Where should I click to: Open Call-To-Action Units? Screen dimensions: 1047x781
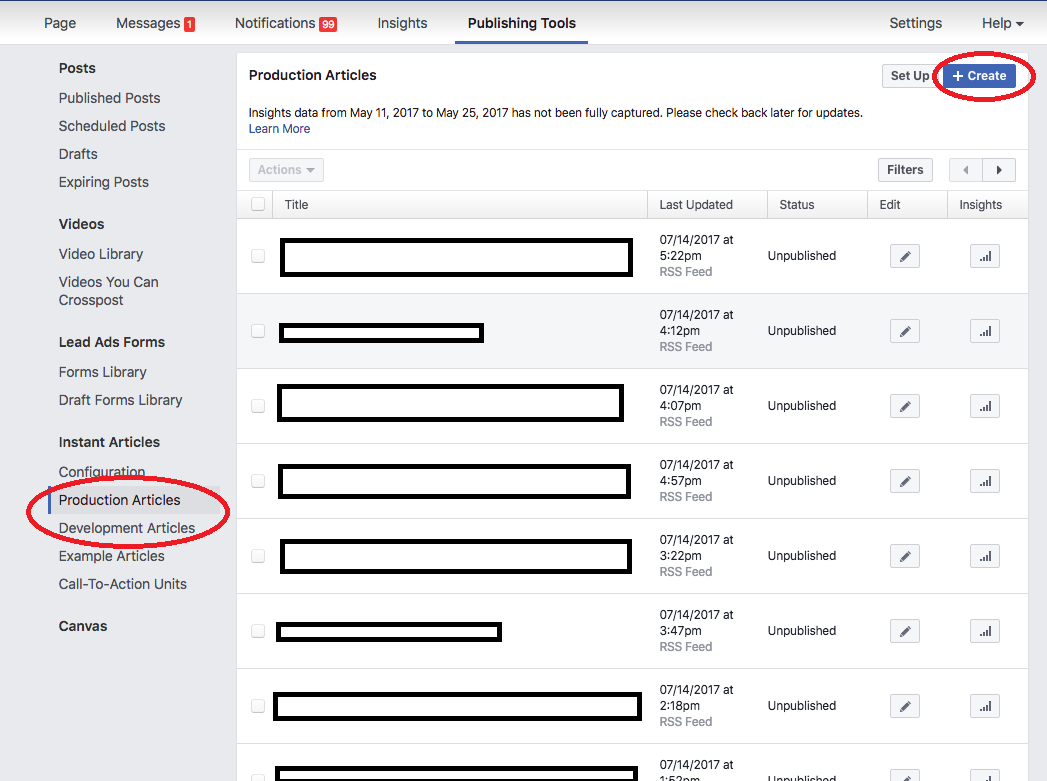[x=123, y=584]
